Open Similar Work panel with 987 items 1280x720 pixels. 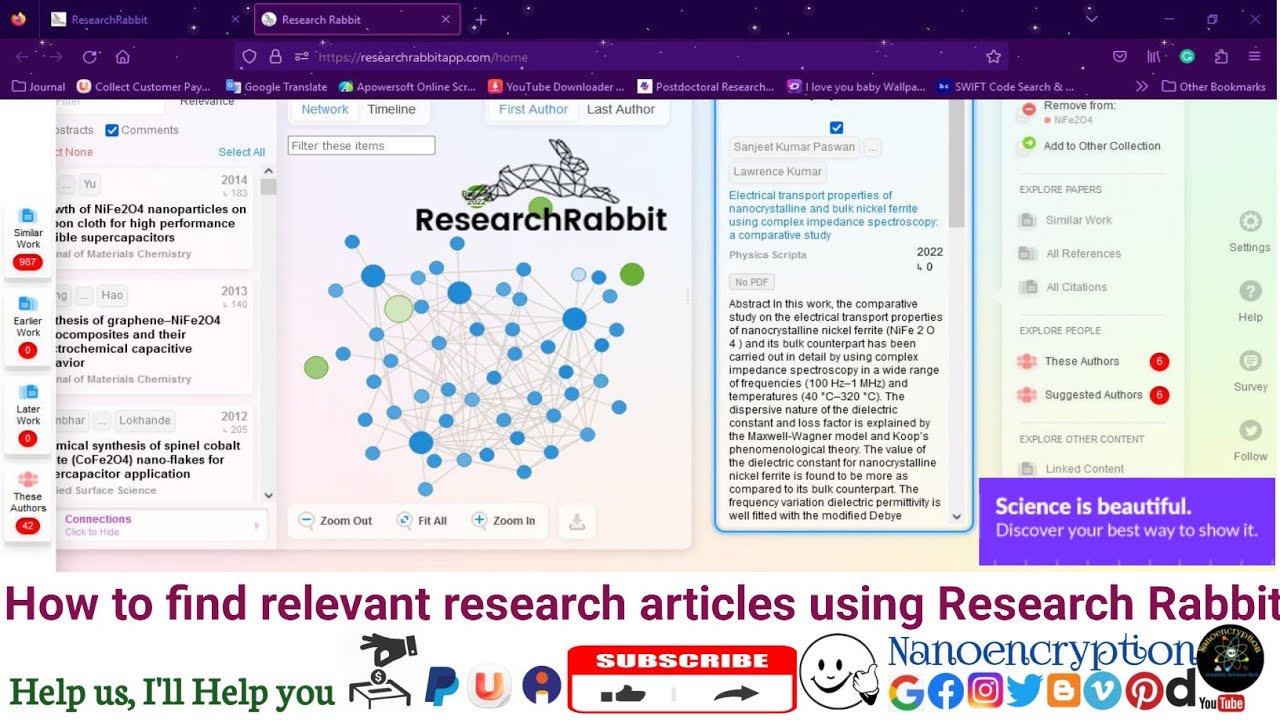click(28, 240)
